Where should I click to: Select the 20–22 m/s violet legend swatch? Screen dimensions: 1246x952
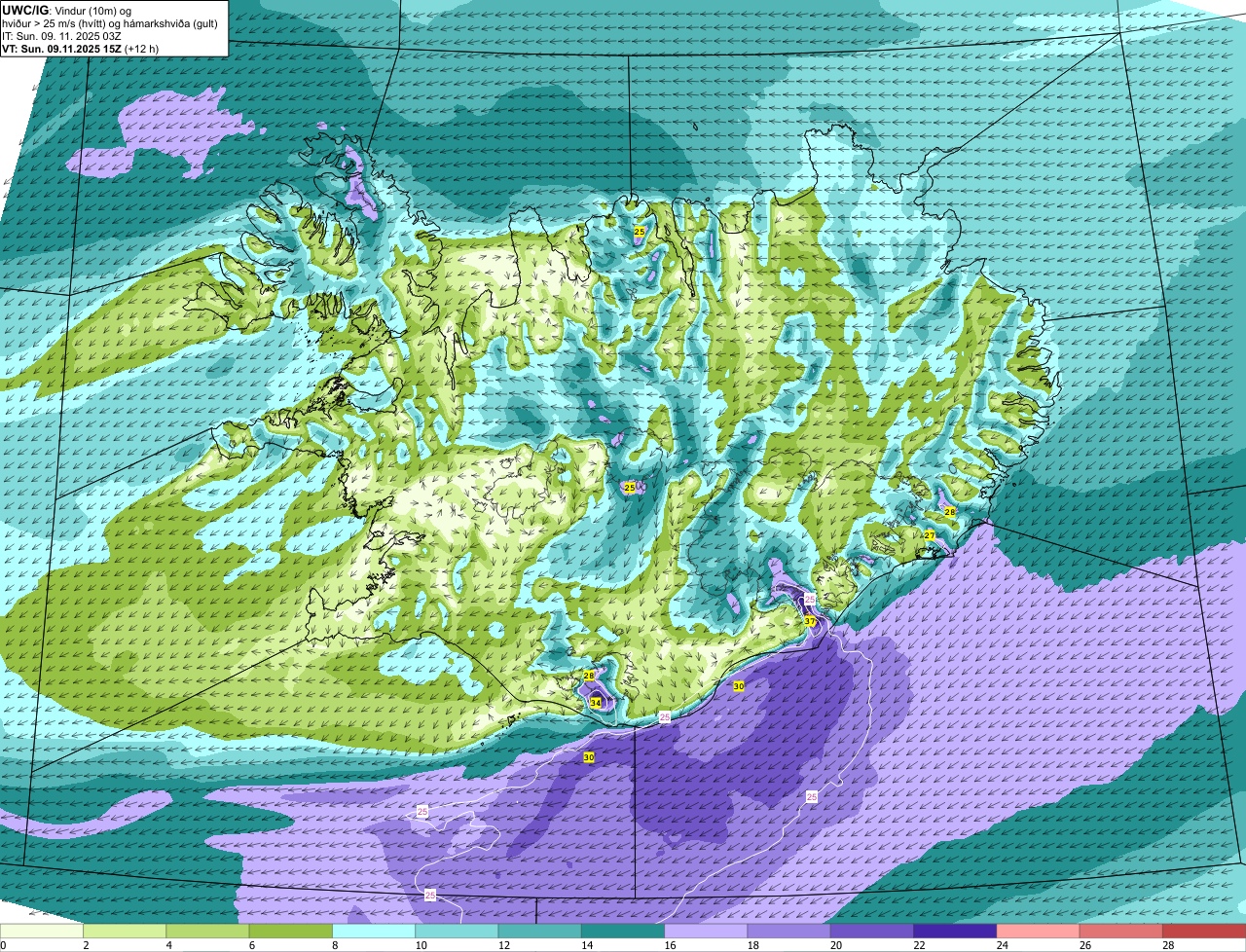pos(872,932)
